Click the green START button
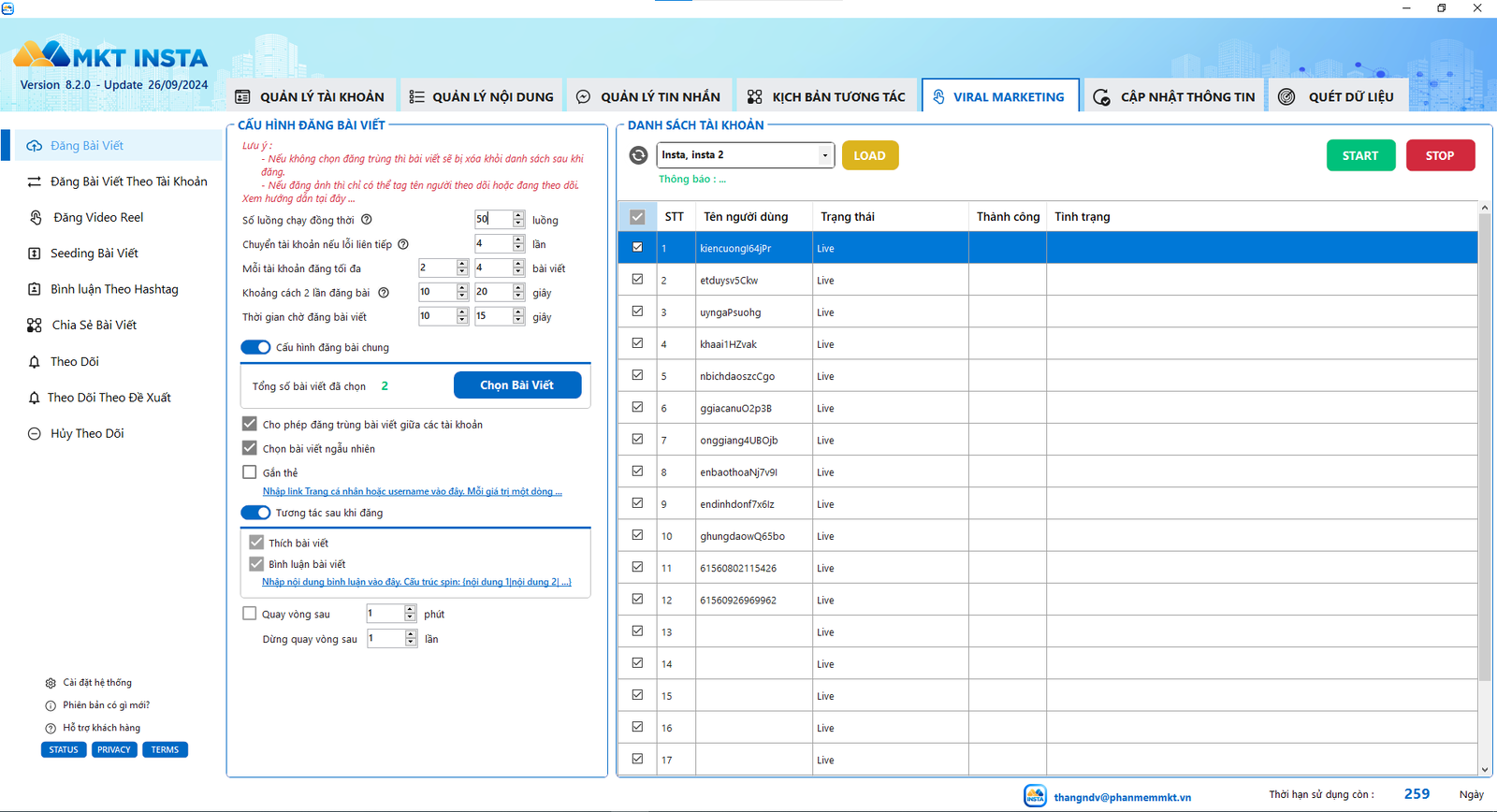 point(1360,155)
